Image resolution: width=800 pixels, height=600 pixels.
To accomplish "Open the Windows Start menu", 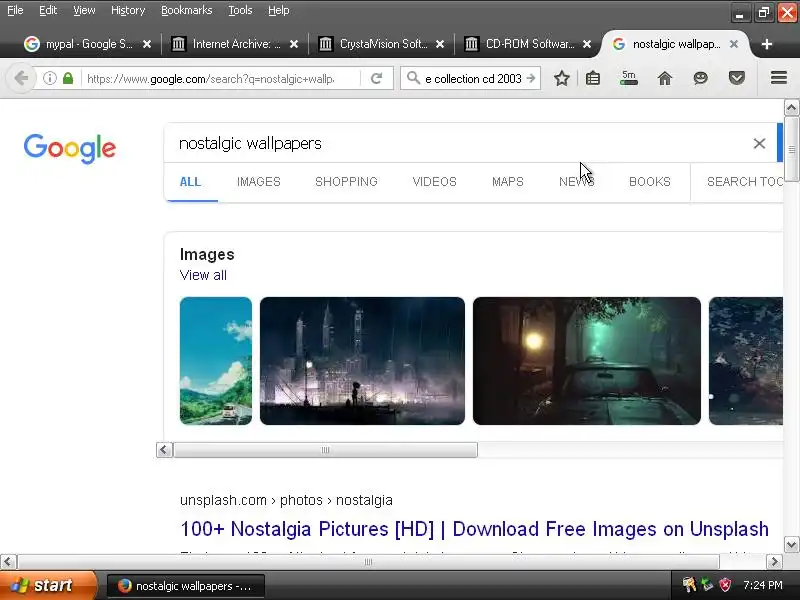I will 47,585.
